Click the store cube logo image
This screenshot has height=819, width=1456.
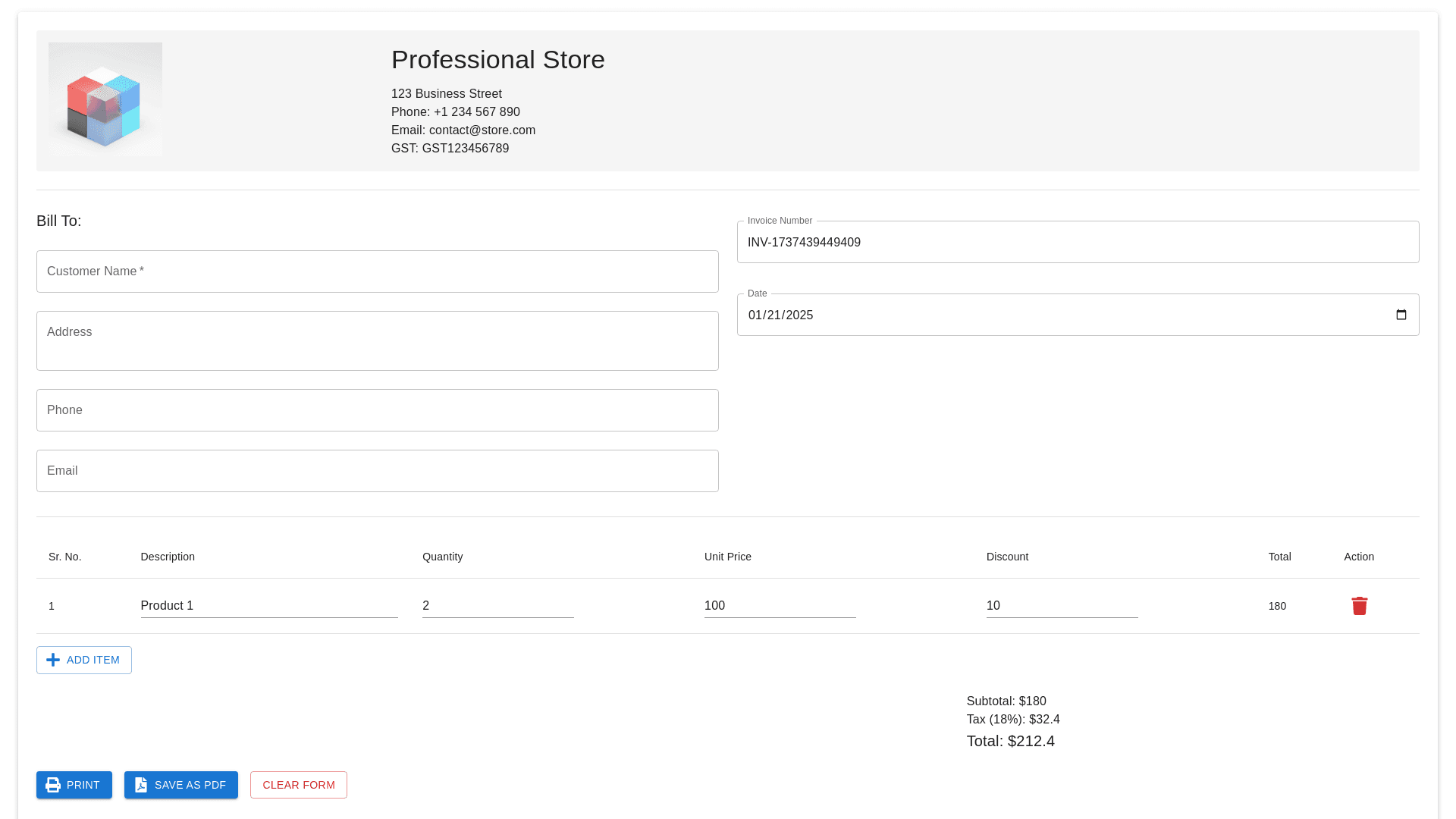click(105, 99)
